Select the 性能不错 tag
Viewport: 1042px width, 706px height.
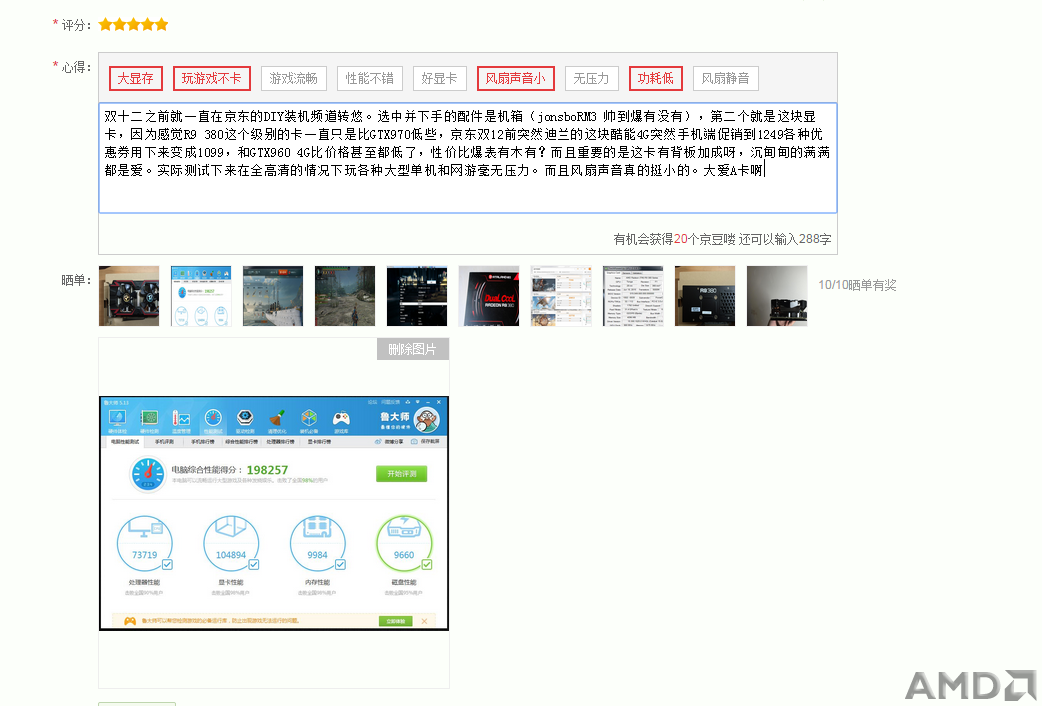(369, 78)
